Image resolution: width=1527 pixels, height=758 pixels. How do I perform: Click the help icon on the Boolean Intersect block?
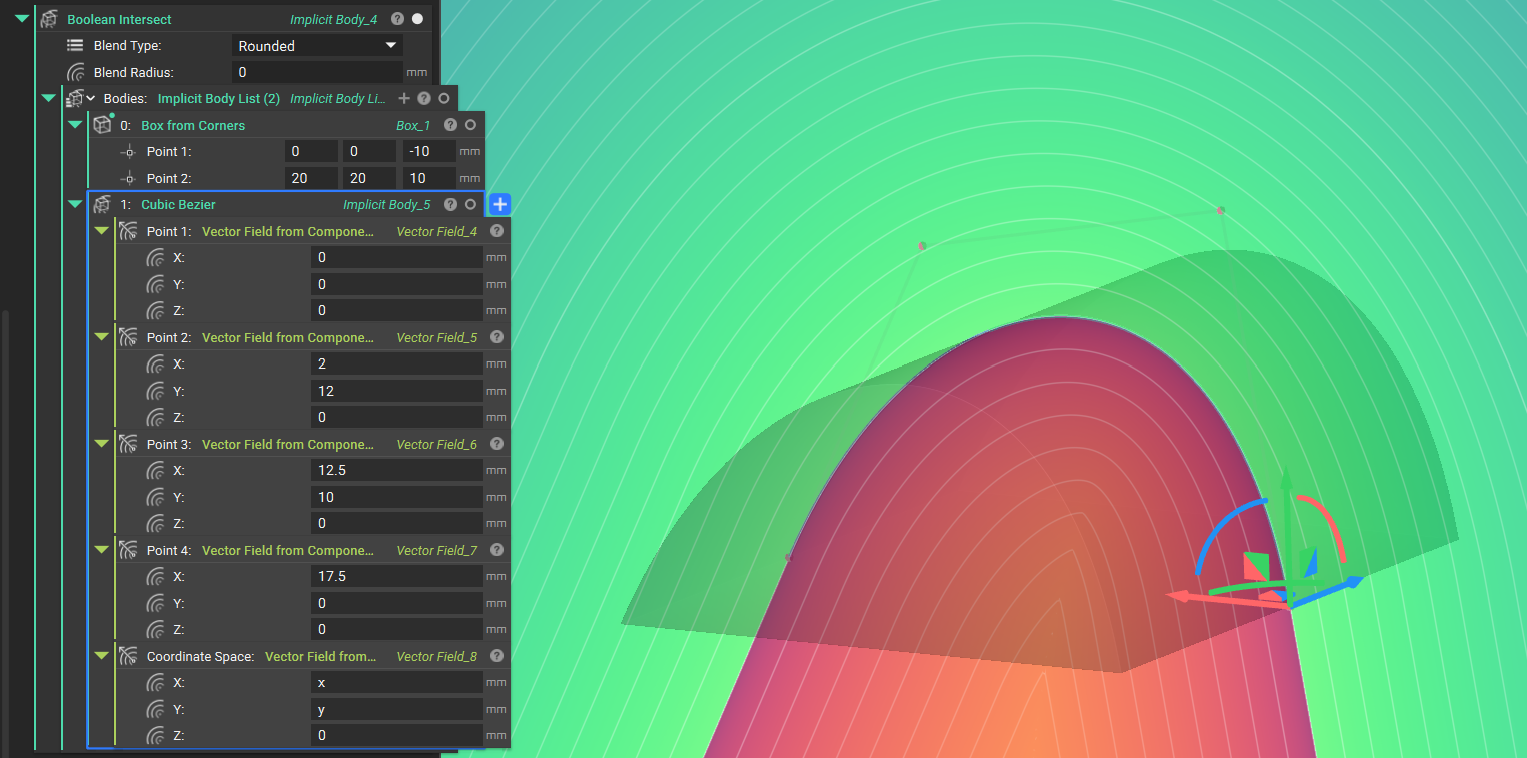(397, 18)
